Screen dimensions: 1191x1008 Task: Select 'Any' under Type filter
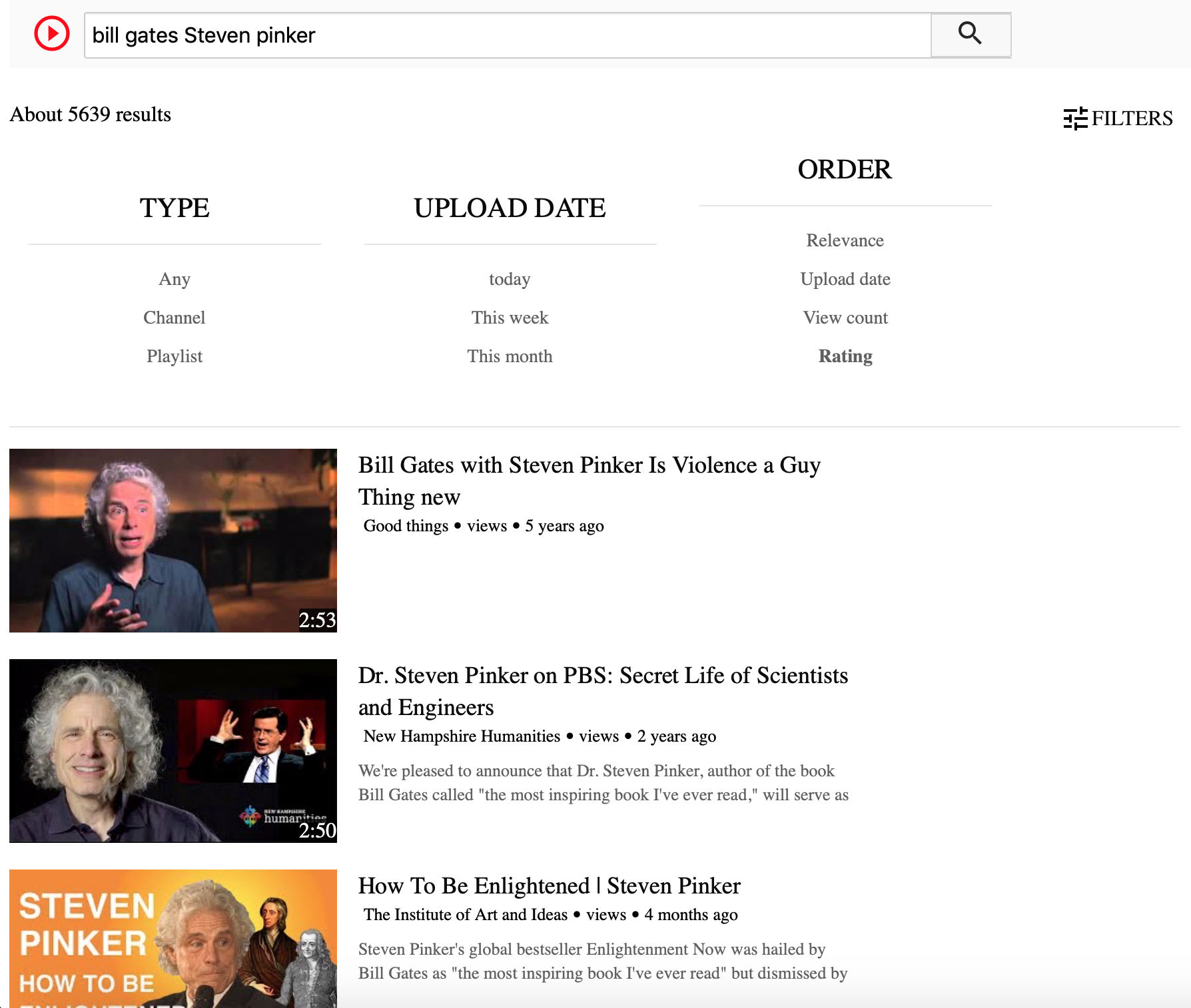(x=175, y=279)
